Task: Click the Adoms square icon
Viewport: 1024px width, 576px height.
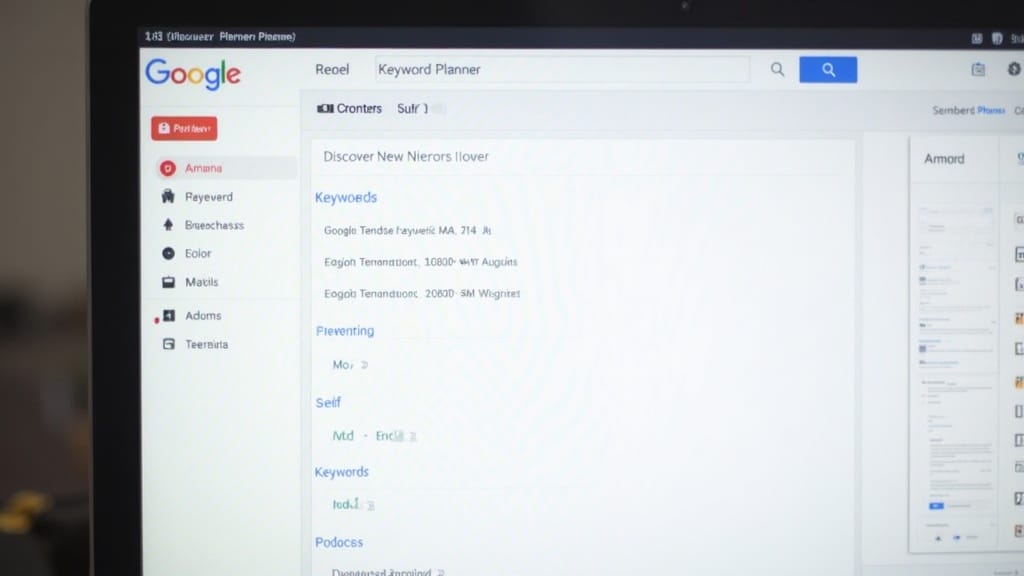Action: tap(168, 315)
